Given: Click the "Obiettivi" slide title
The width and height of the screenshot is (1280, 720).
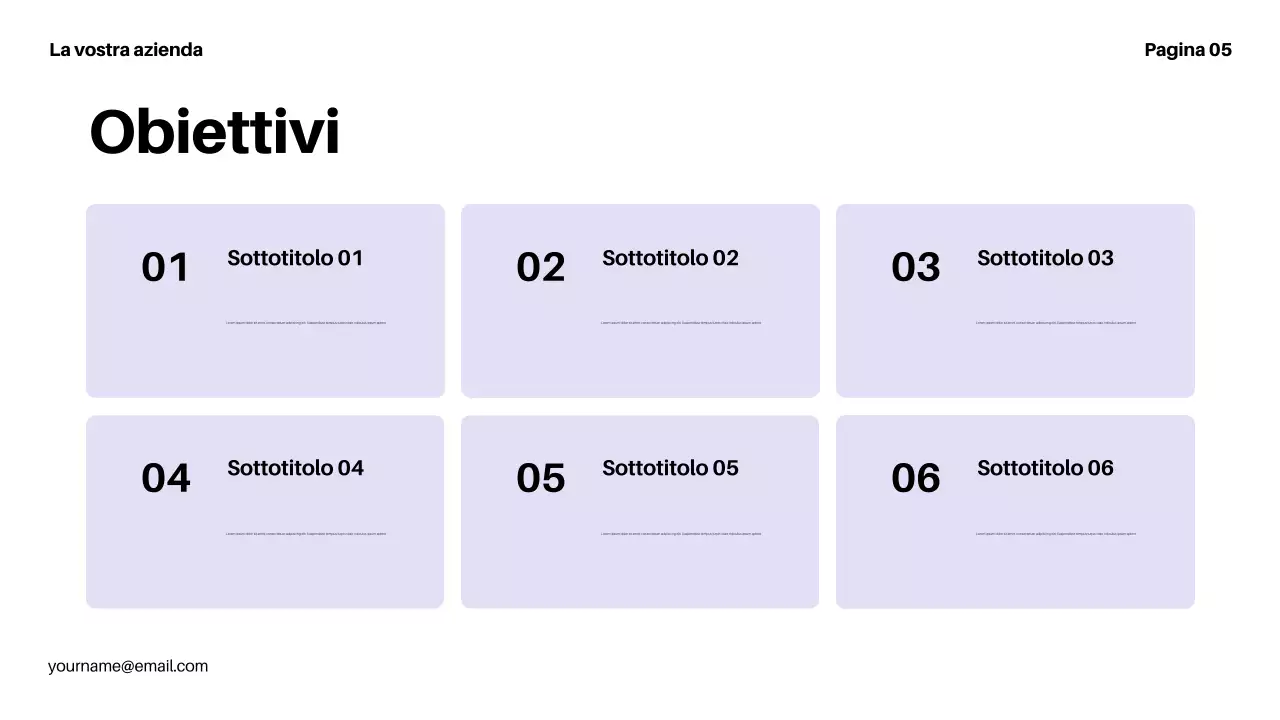Looking at the screenshot, I should pyautogui.click(x=214, y=133).
